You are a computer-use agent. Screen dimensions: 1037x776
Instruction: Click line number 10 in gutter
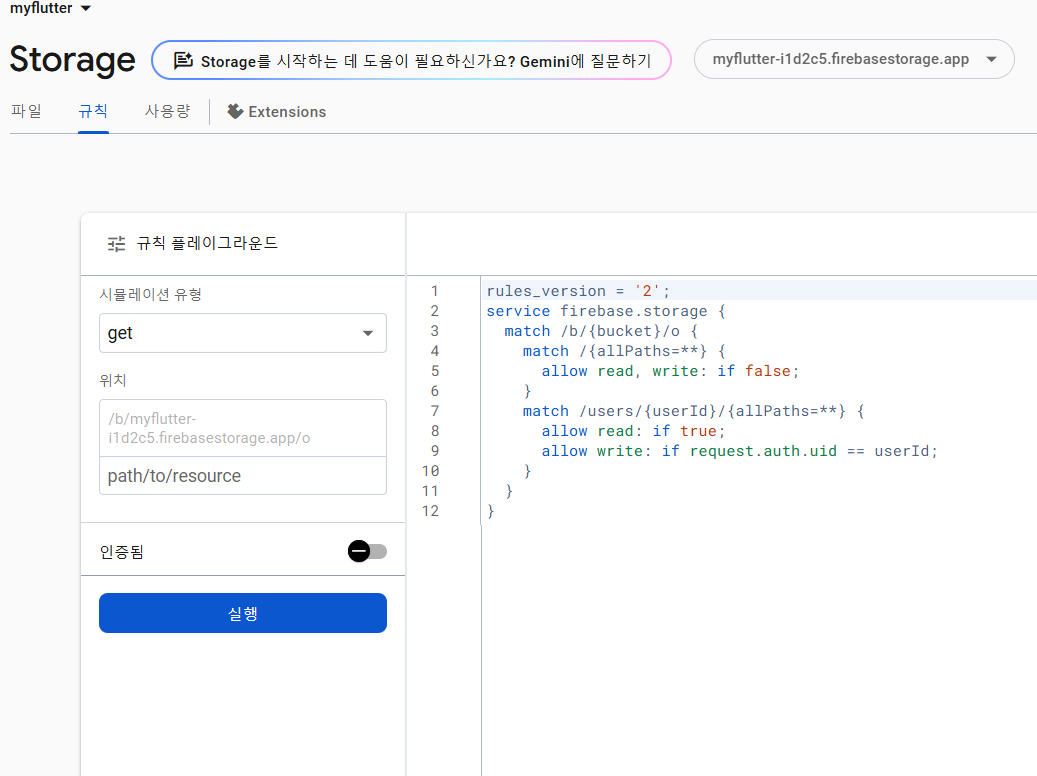tap(431, 471)
